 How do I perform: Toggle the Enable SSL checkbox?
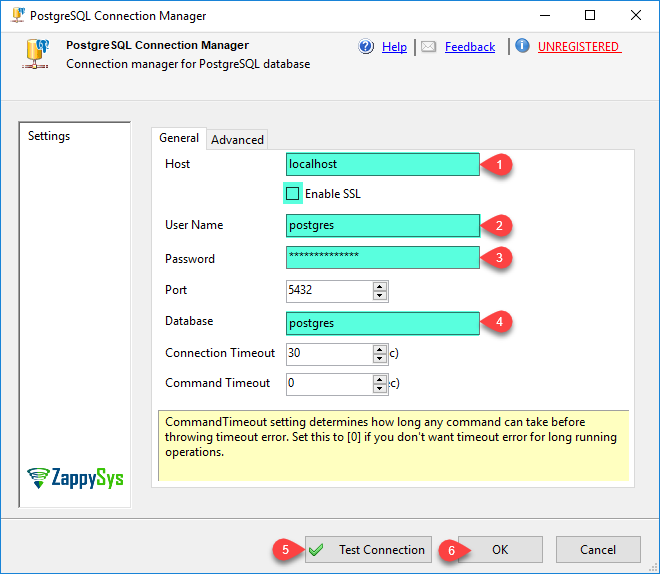[293, 194]
